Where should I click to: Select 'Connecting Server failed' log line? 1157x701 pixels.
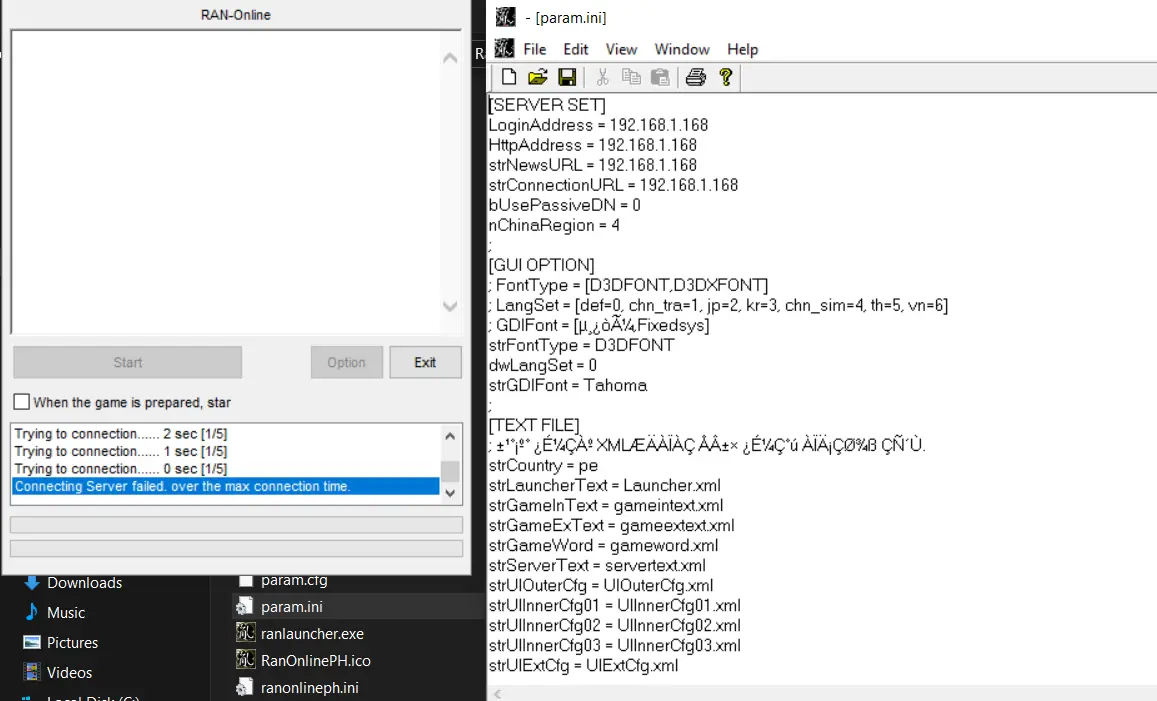[x=226, y=486]
